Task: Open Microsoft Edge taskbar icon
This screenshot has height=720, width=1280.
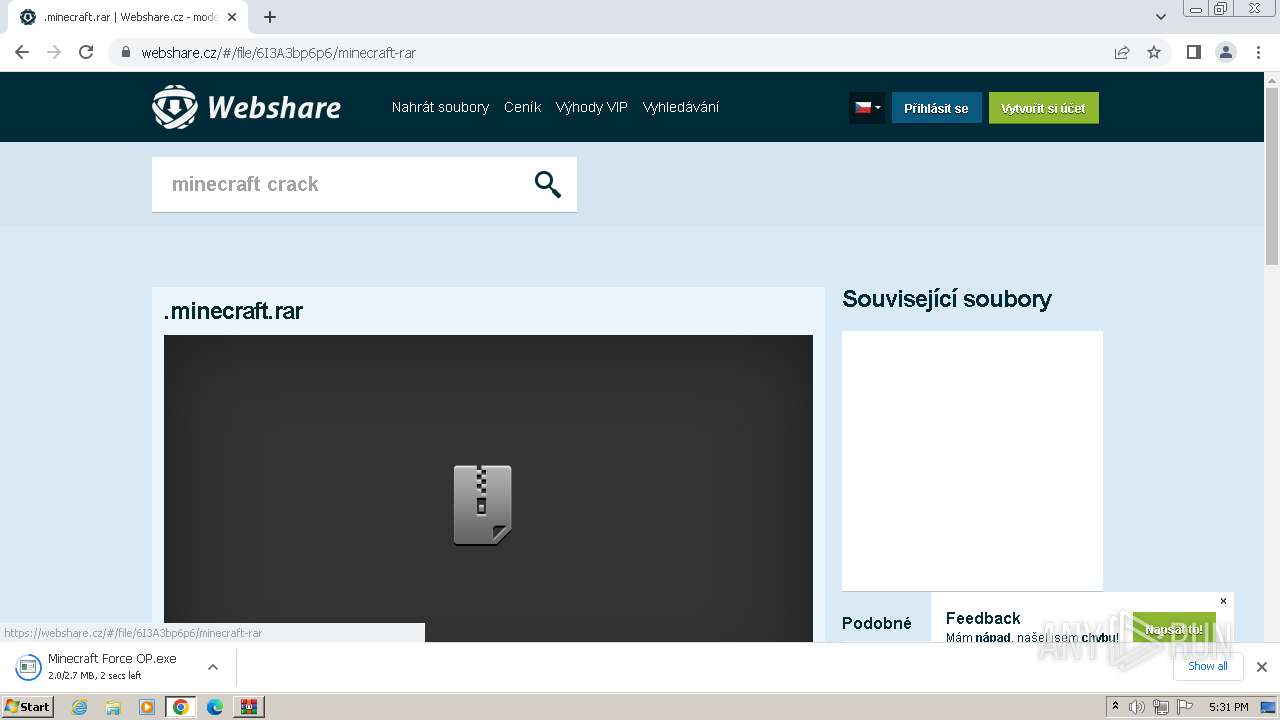Action: pyautogui.click(x=215, y=707)
